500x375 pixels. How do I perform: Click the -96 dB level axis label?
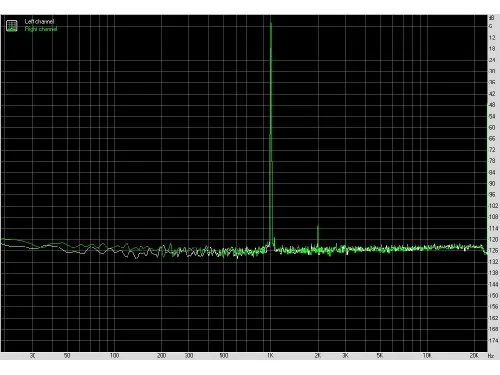492,194
